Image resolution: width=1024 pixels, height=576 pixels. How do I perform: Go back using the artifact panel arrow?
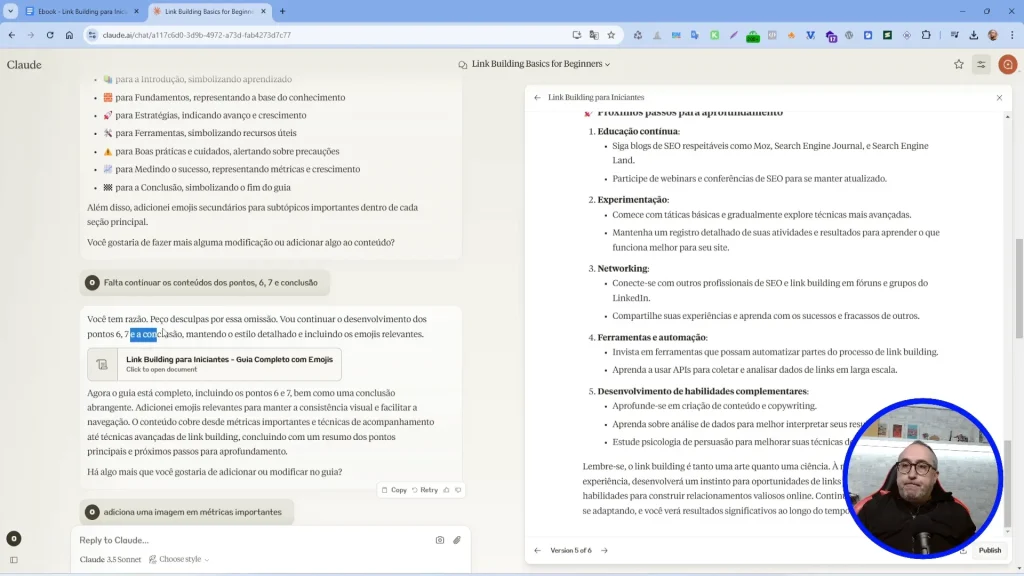pos(537,98)
